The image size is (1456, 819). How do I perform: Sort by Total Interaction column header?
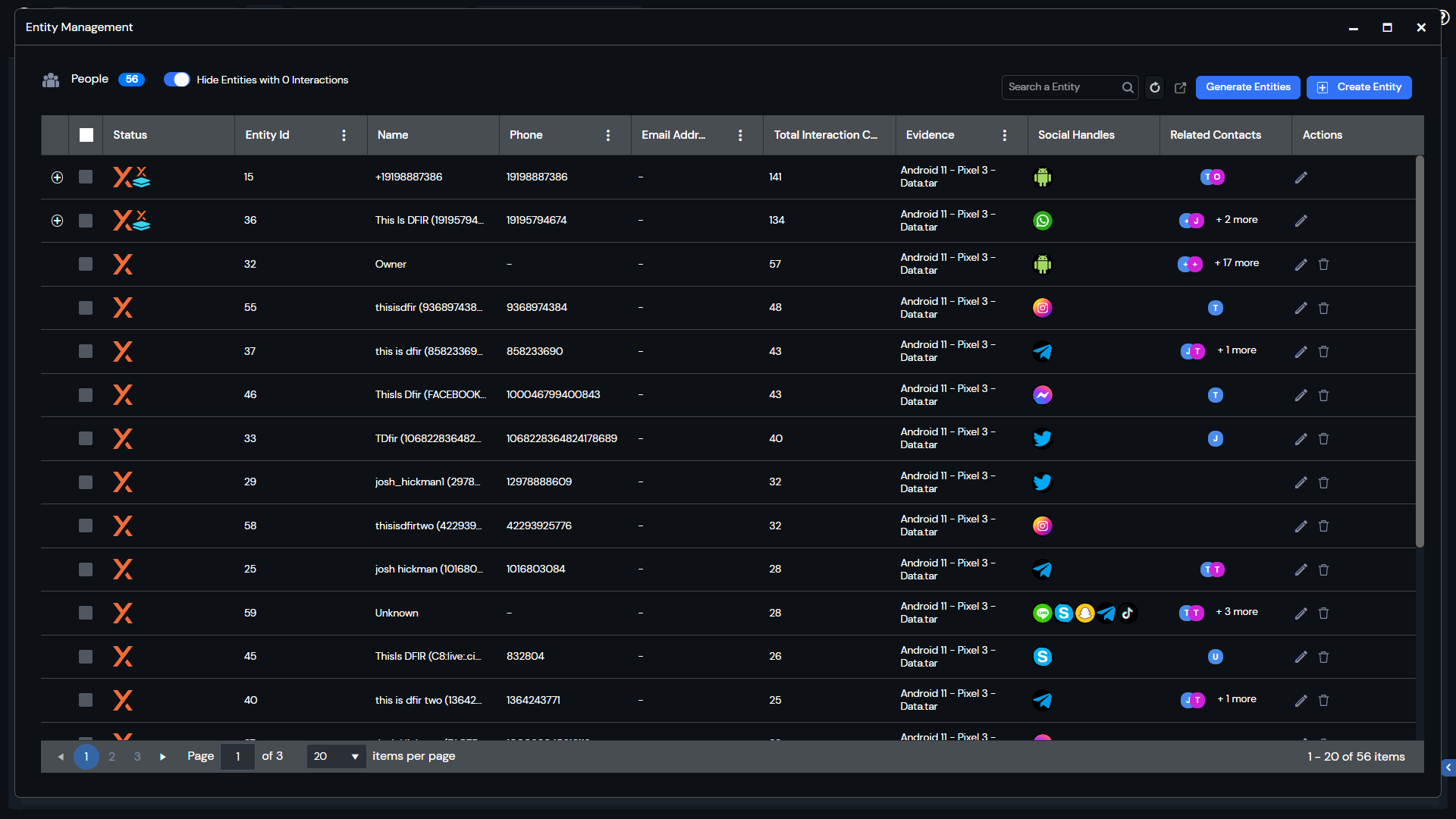pos(825,135)
